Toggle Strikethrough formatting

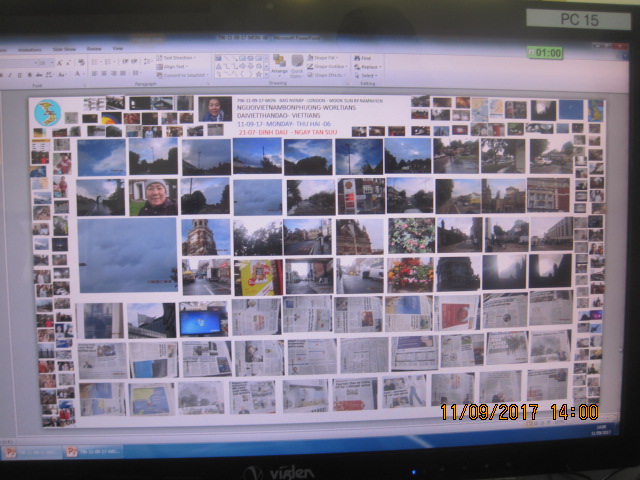[x=39, y=75]
